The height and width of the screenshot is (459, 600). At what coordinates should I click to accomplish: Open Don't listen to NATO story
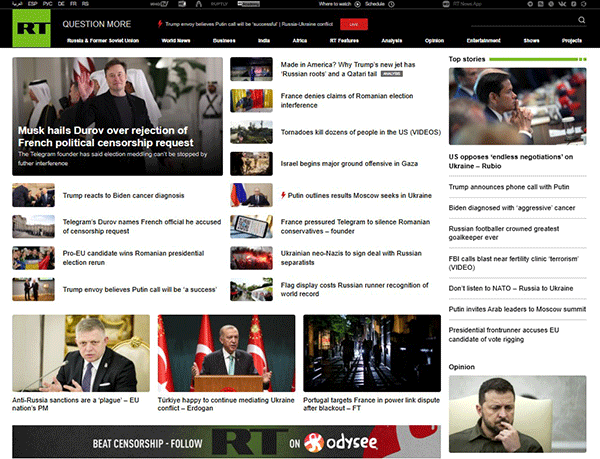click(510, 288)
